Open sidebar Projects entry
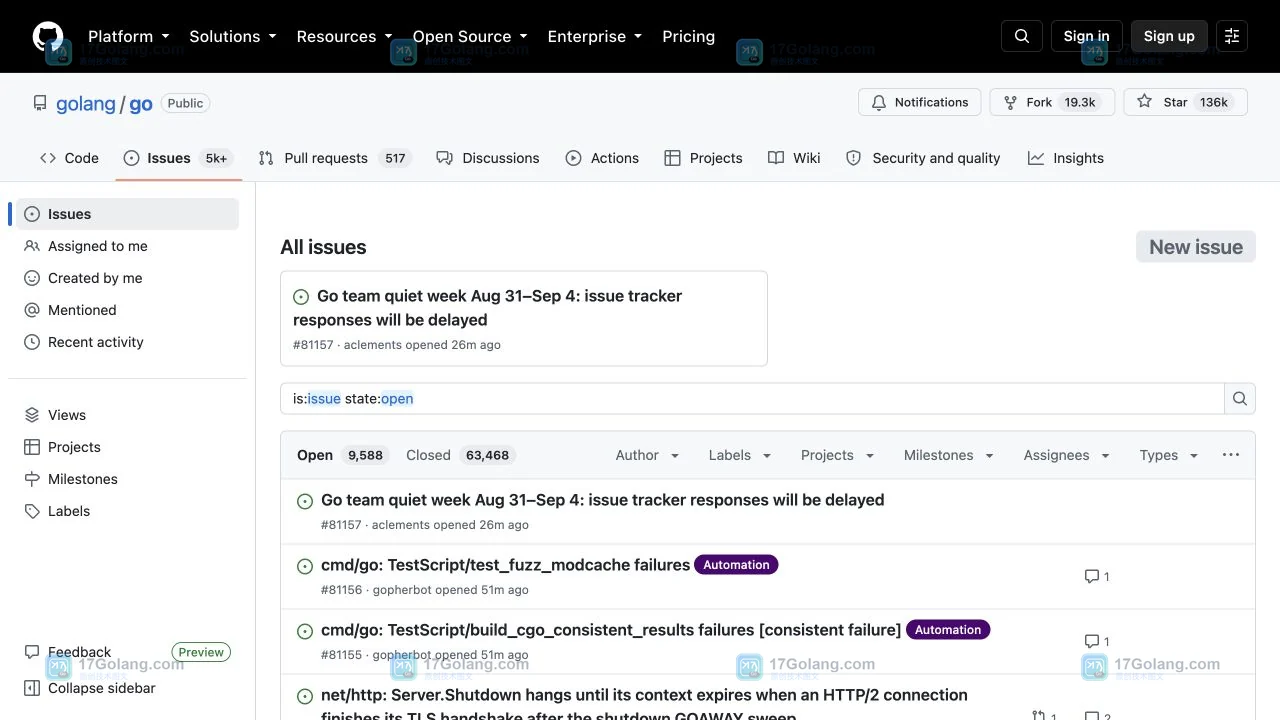 point(127,447)
